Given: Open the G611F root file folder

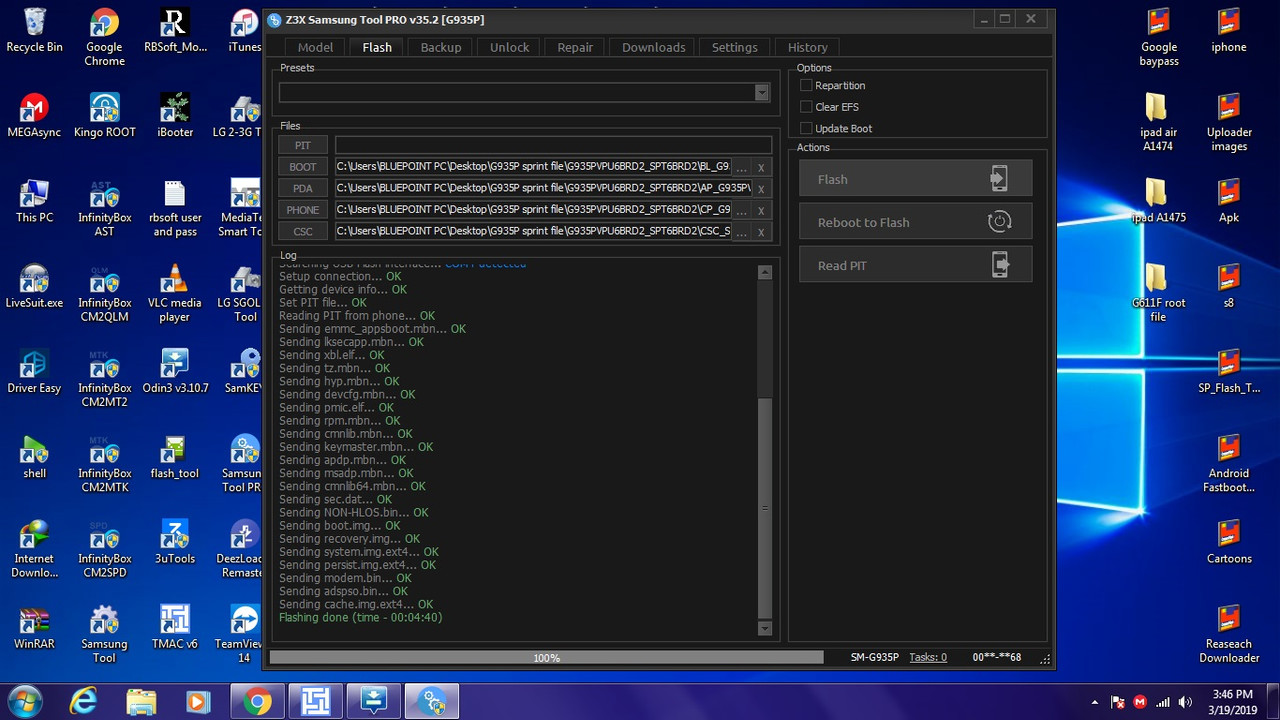Looking at the screenshot, I should tap(1158, 293).
